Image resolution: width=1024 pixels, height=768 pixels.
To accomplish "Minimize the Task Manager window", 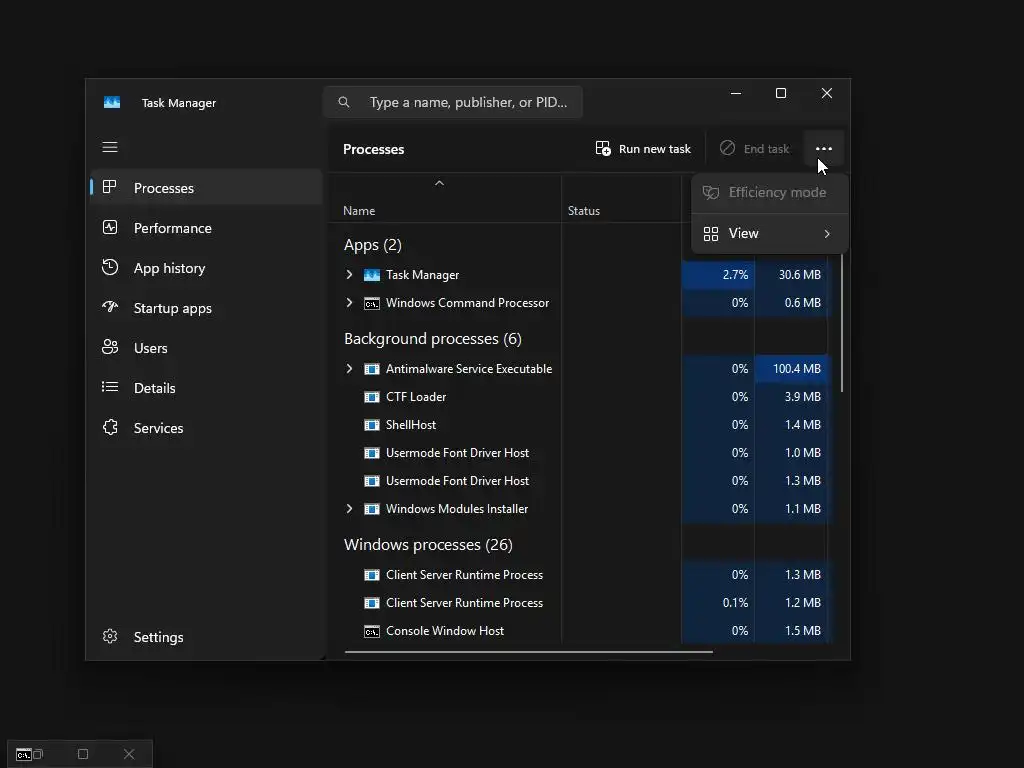I will pos(736,93).
